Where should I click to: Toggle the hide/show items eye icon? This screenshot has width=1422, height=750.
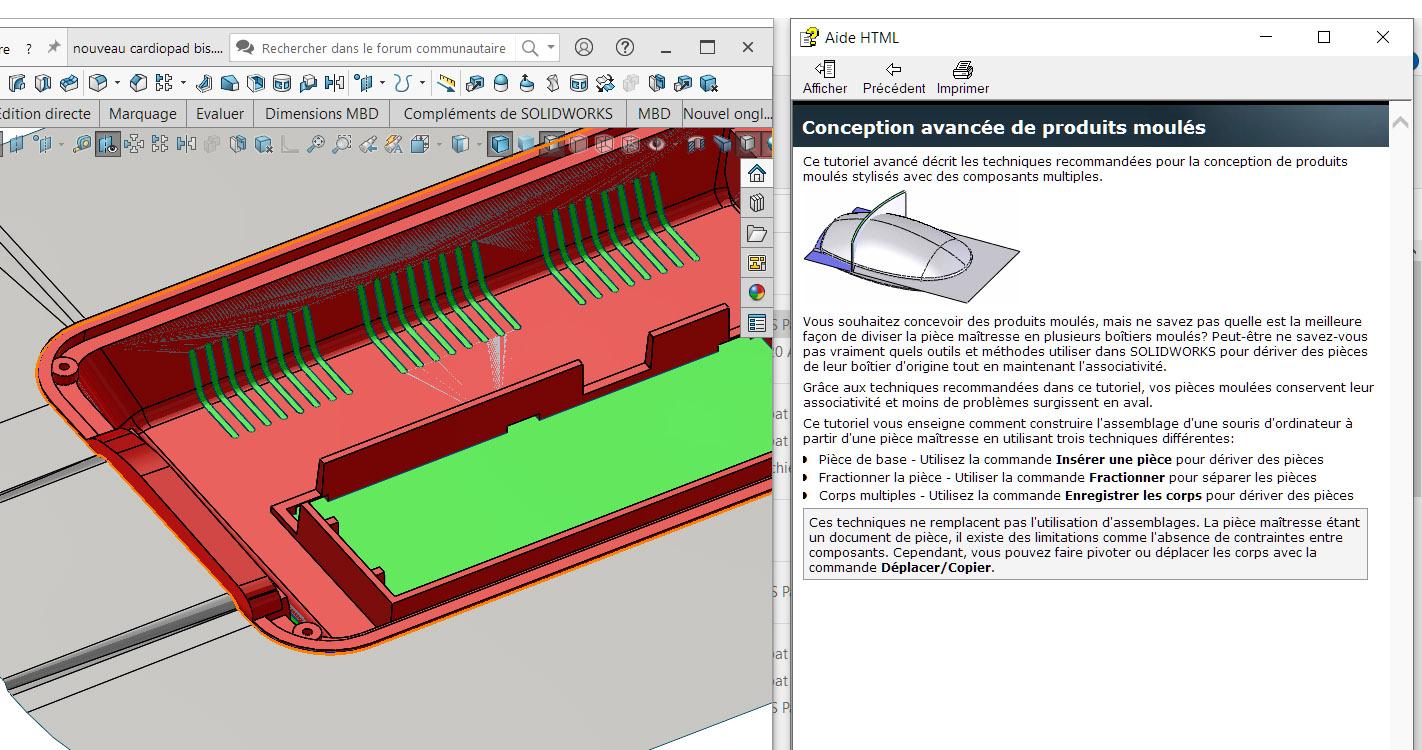click(x=656, y=144)
